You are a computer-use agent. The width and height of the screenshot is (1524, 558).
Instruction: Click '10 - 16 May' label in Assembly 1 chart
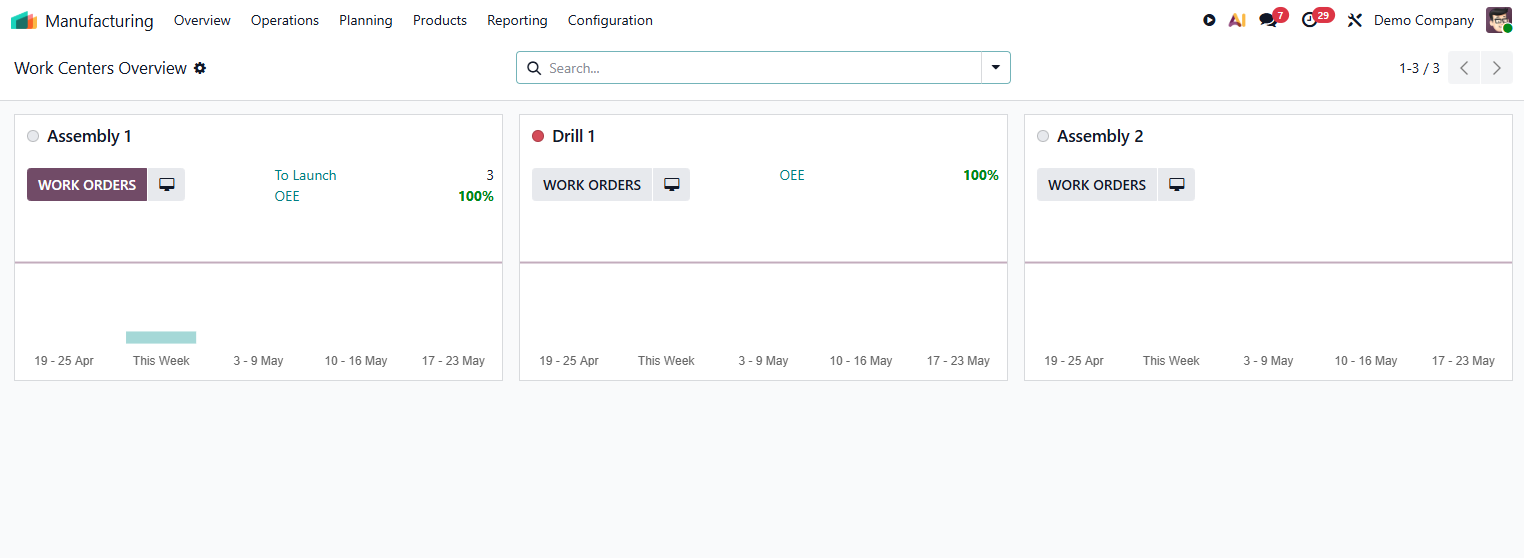[356, 361]
